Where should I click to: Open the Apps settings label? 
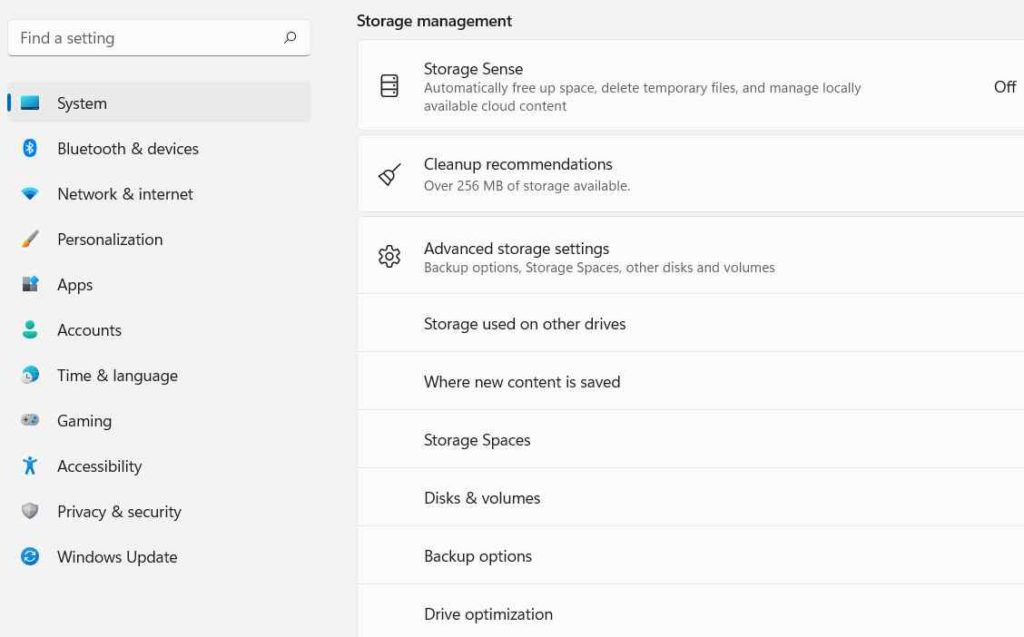[x=75, y=286]
